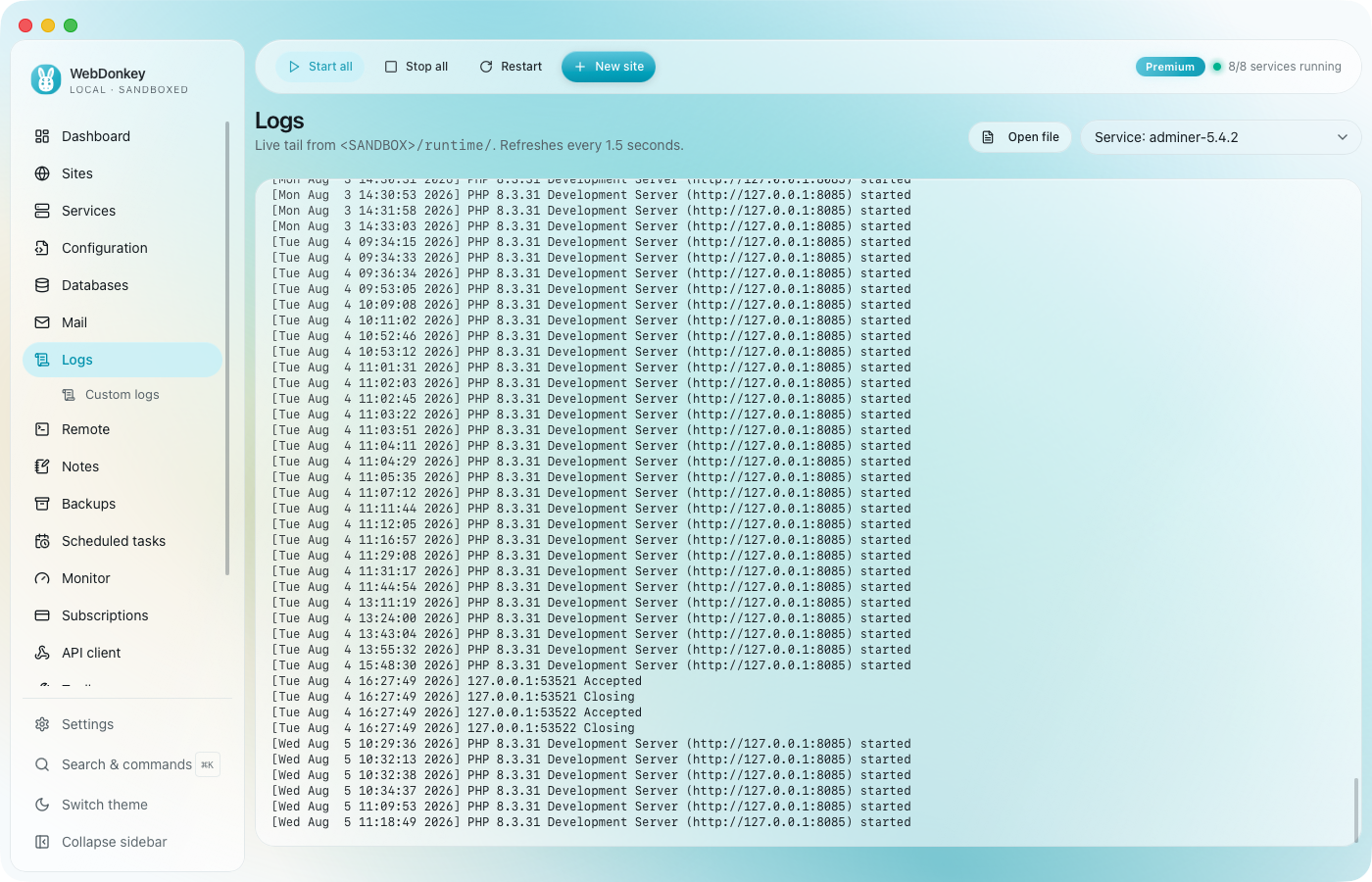Viewport: 1372px width, 882px height.
Task: Click the Logs sidebar icon
Action: (42, 360)
